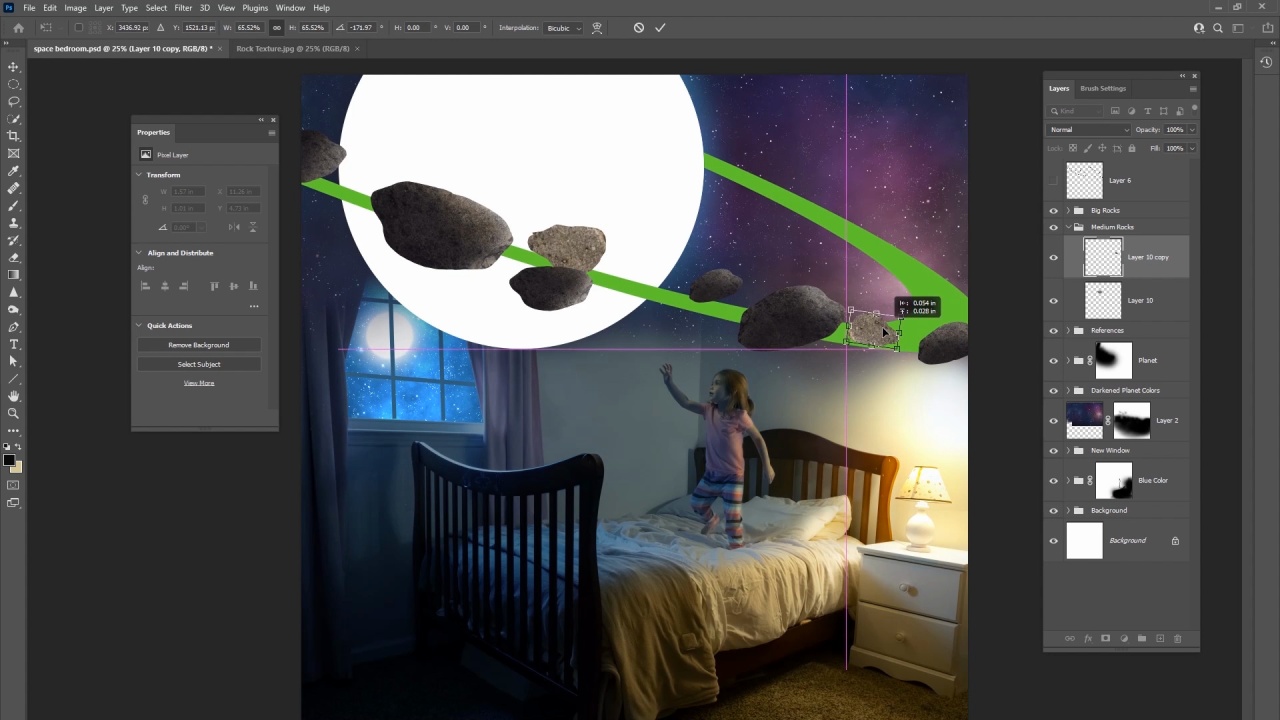This screenshot has width=1280, height=720.
Task: Click the foreground color swatch
Action: 8,460
